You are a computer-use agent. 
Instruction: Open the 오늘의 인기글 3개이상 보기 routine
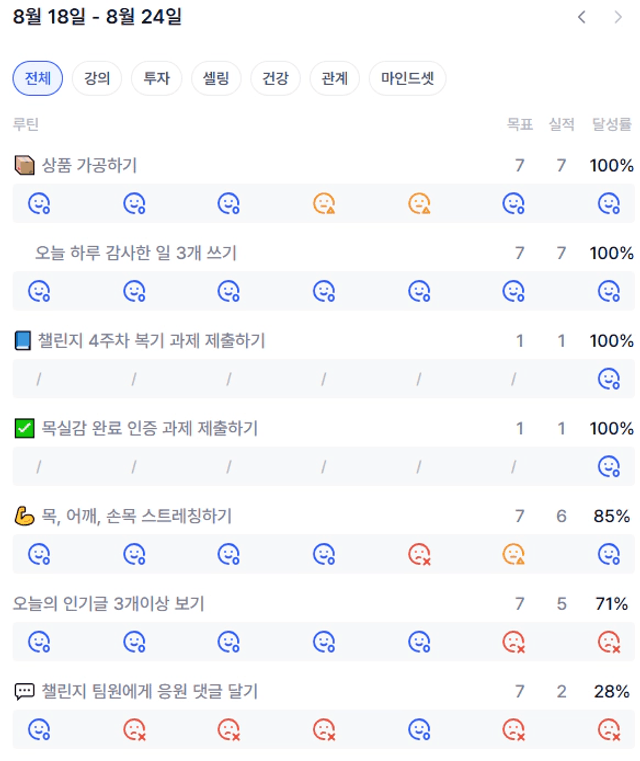tap(108, 604)
